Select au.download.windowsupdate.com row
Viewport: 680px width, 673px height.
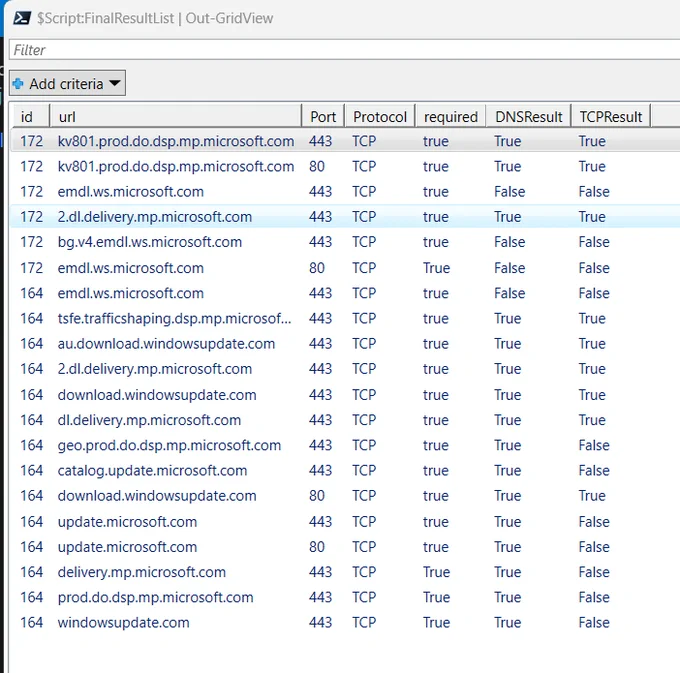pyautogui.click(x=345, y=343)
